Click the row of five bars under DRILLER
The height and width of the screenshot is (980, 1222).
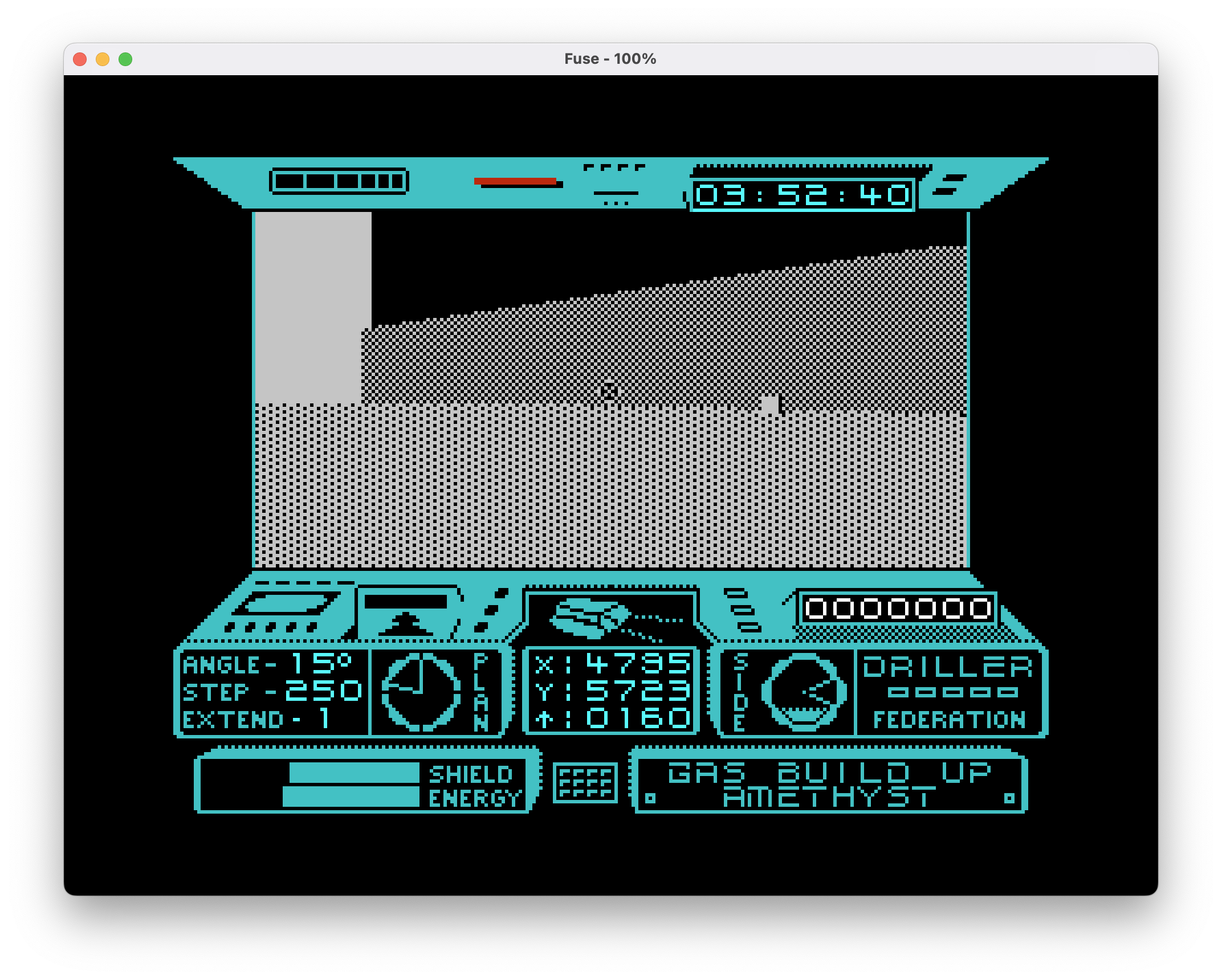(x=952, y=692)
